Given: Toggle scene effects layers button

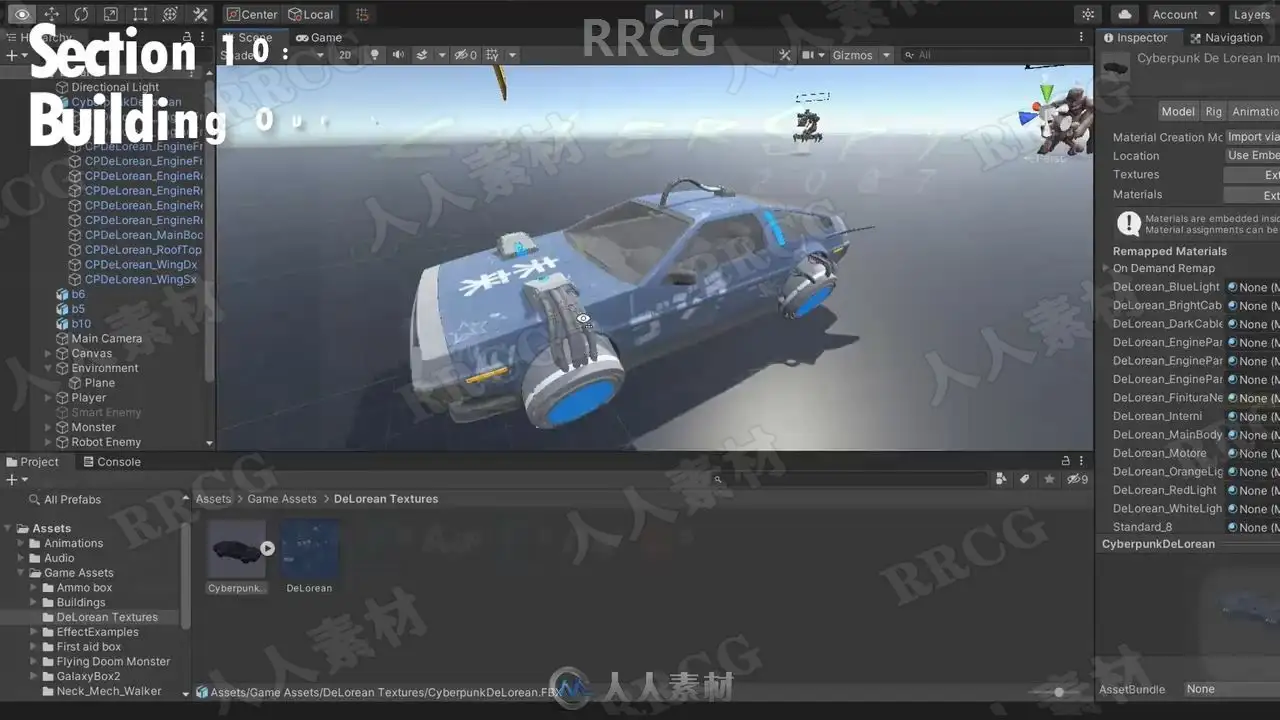Looking at the screenshot, I should coord(422,55).
